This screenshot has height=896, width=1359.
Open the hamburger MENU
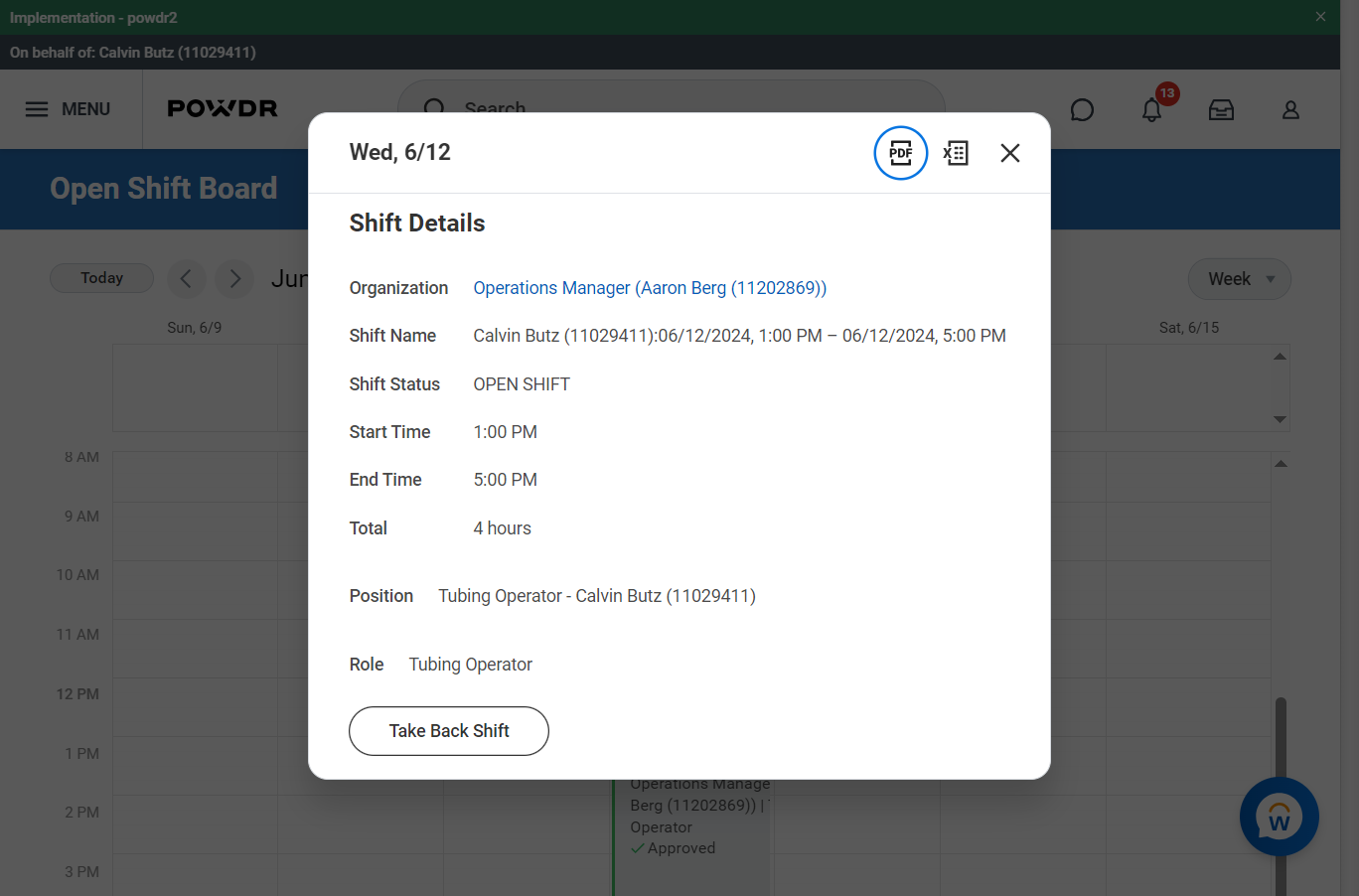pyautogui.click(x=68, y=109)
